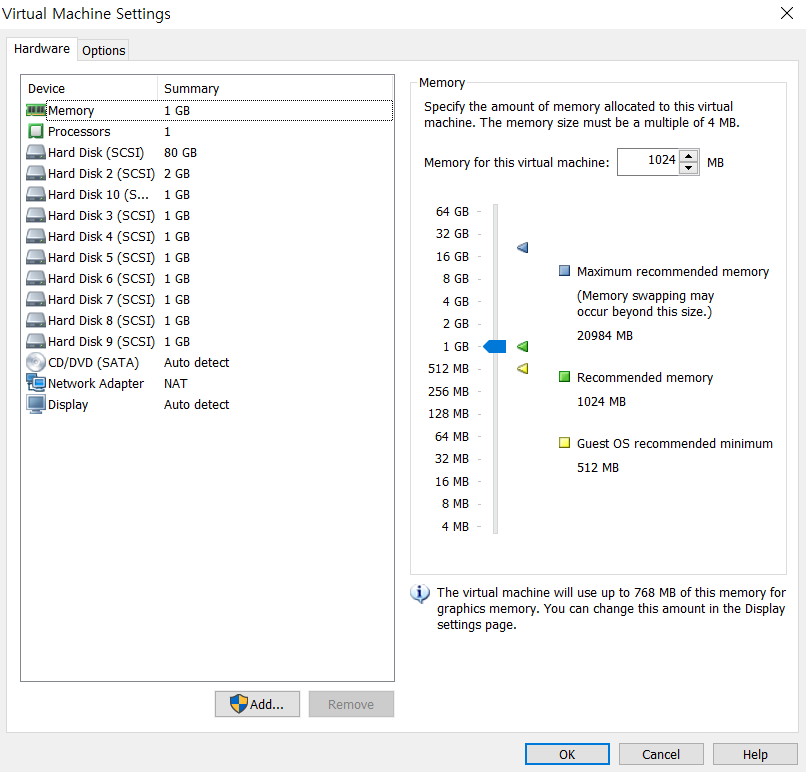Screen dimensions: 806x772
Task: Select the Hard Disk 10 drive icon
Action: [35, 195]
